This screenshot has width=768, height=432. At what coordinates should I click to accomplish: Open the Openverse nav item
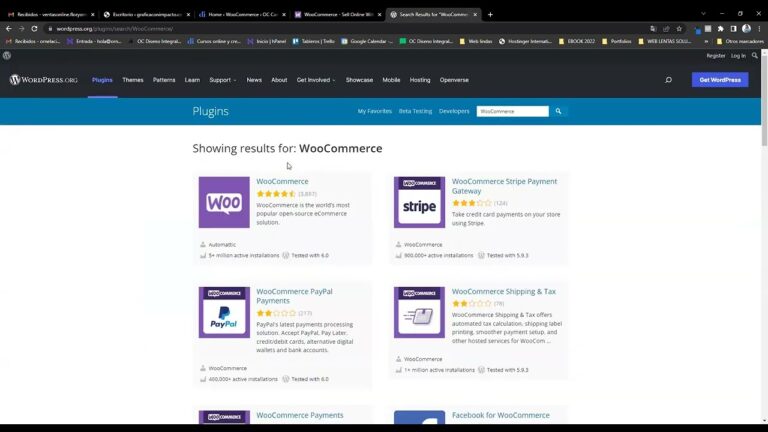pyautogui.click(x=454, y=80)
